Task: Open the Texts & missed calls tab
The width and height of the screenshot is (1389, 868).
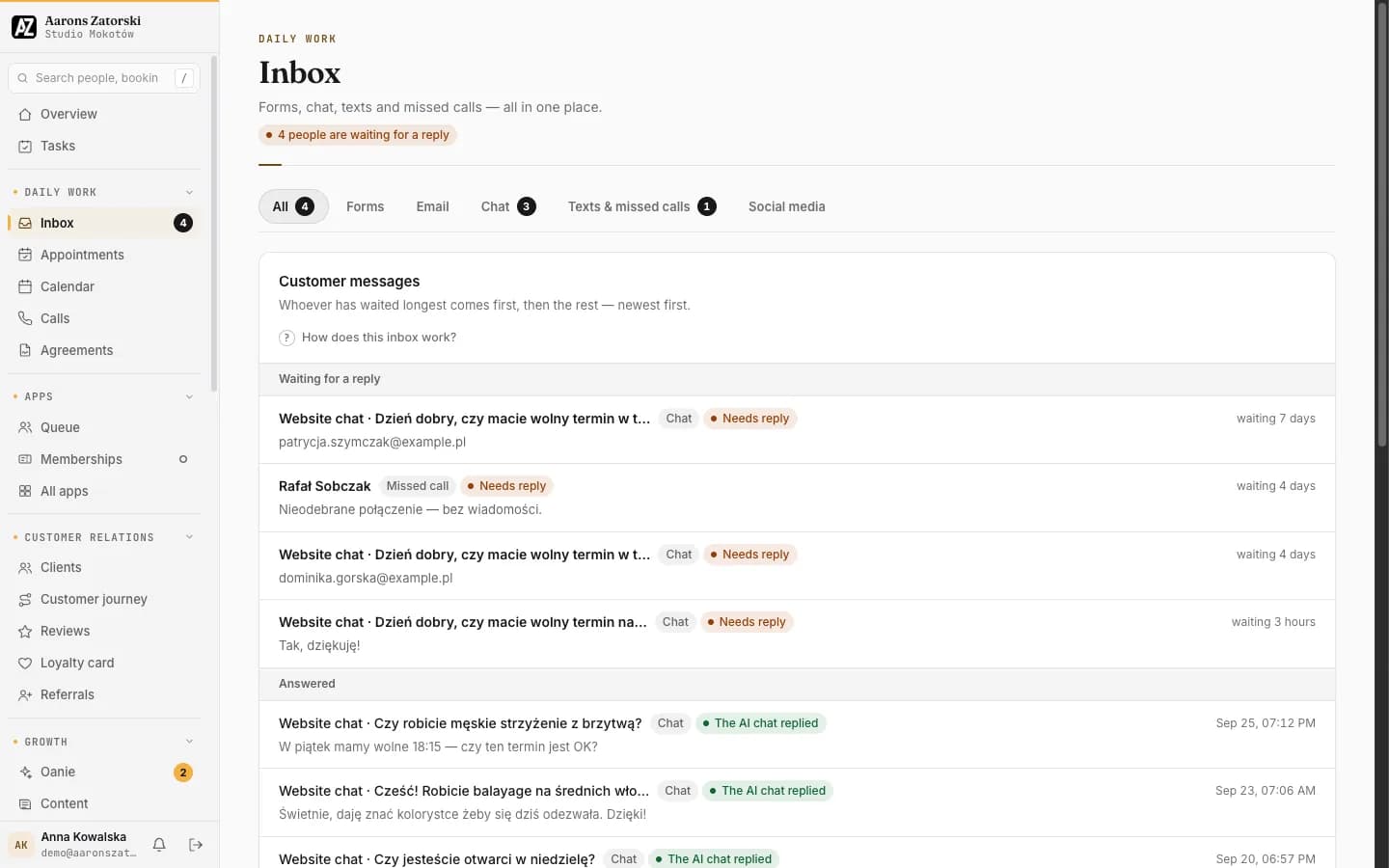Action: (x=641, y=206)
